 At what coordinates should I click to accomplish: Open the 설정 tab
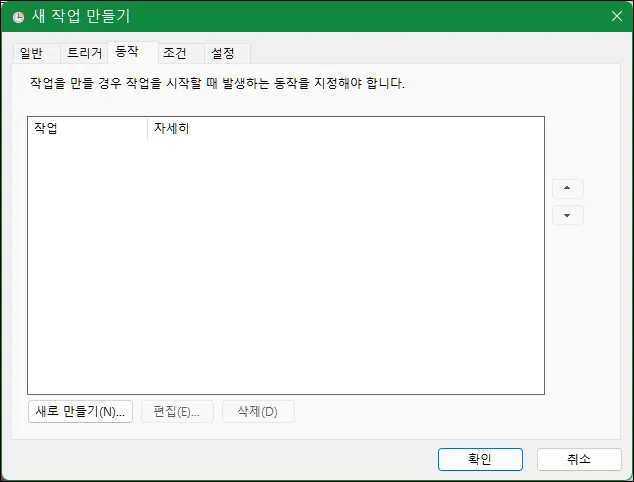[227, 53]
